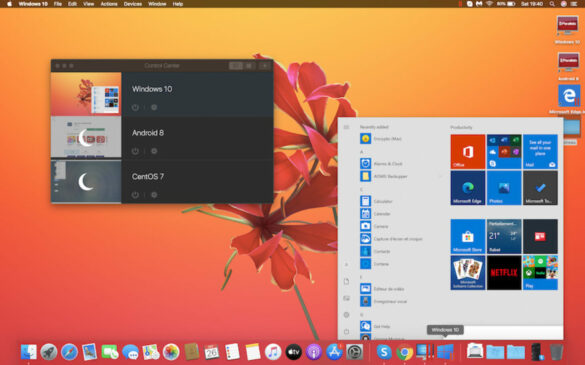Click the power icon under Android 8
The height and width of the screenshot is (365, 585).
[x=135, y=151]
